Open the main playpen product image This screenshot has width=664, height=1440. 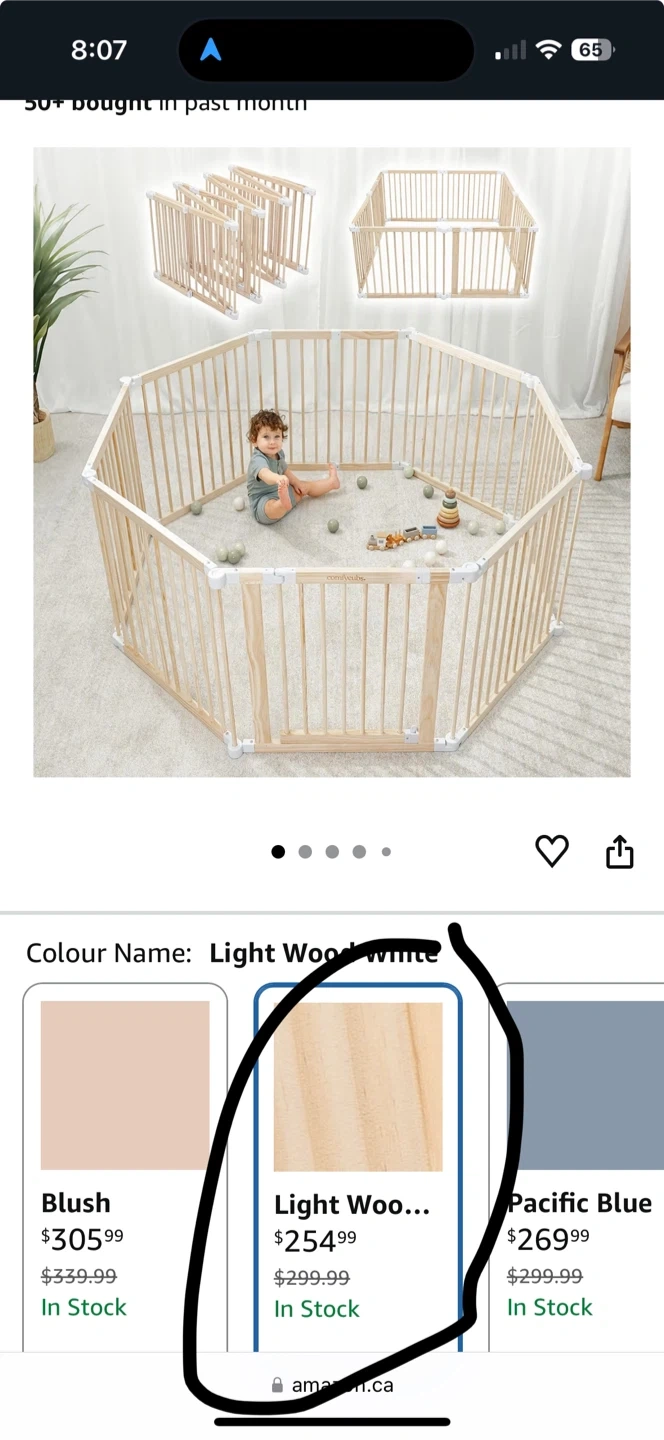pos(332,462)
